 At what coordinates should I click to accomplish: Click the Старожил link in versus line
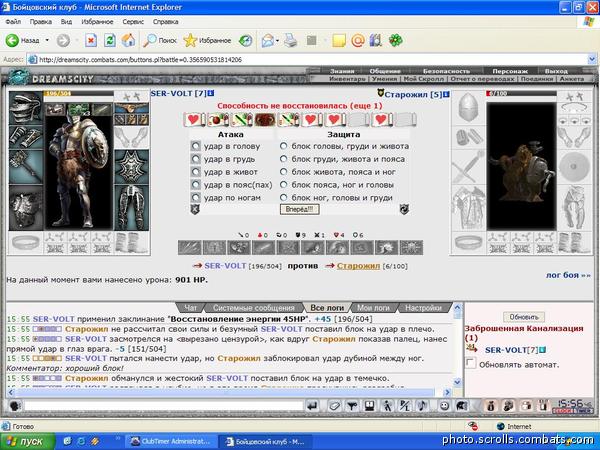click(358, 266)
